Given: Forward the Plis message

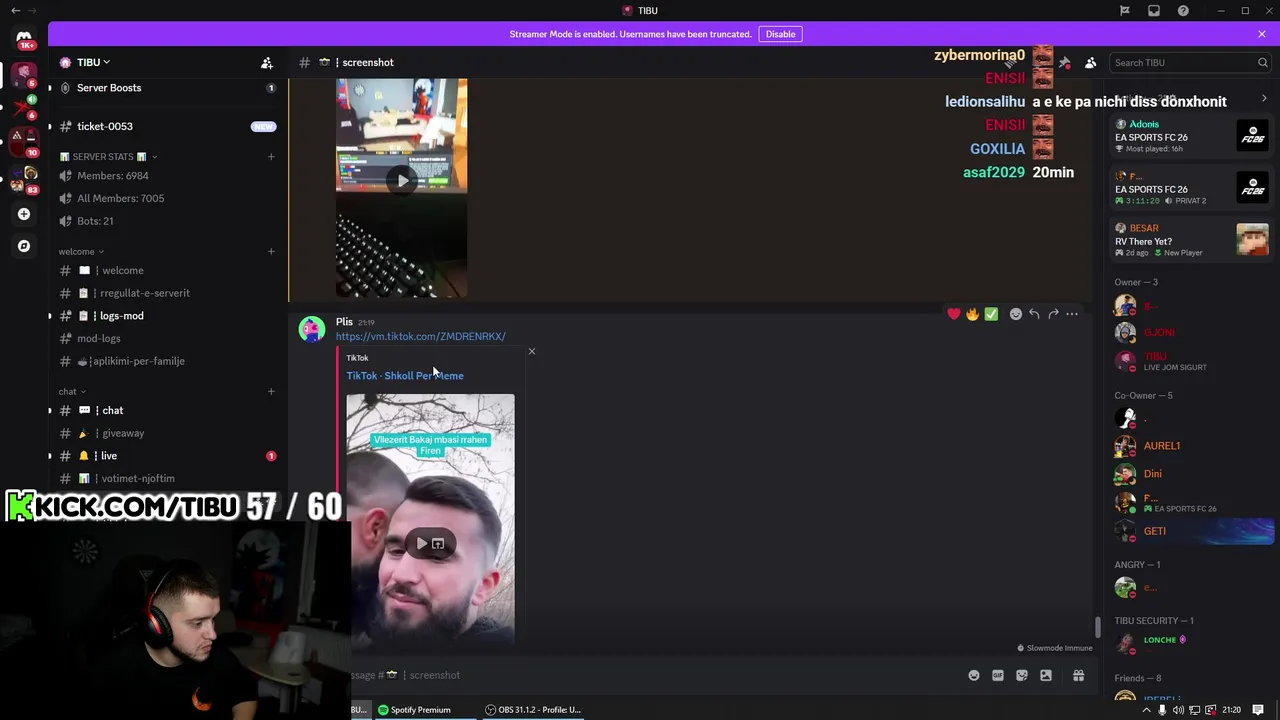Looking at the screenshot, I should [x=1053, y=314].
